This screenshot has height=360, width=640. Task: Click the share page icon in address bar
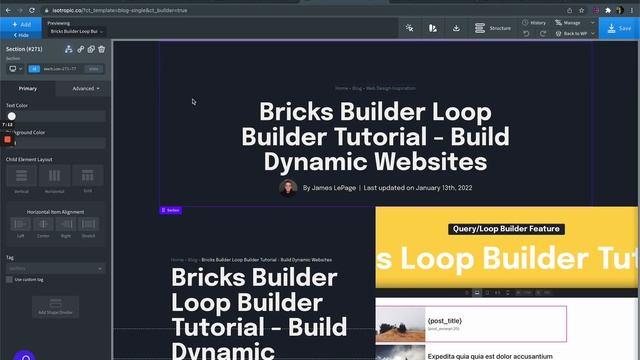click(x=569, y=10)
